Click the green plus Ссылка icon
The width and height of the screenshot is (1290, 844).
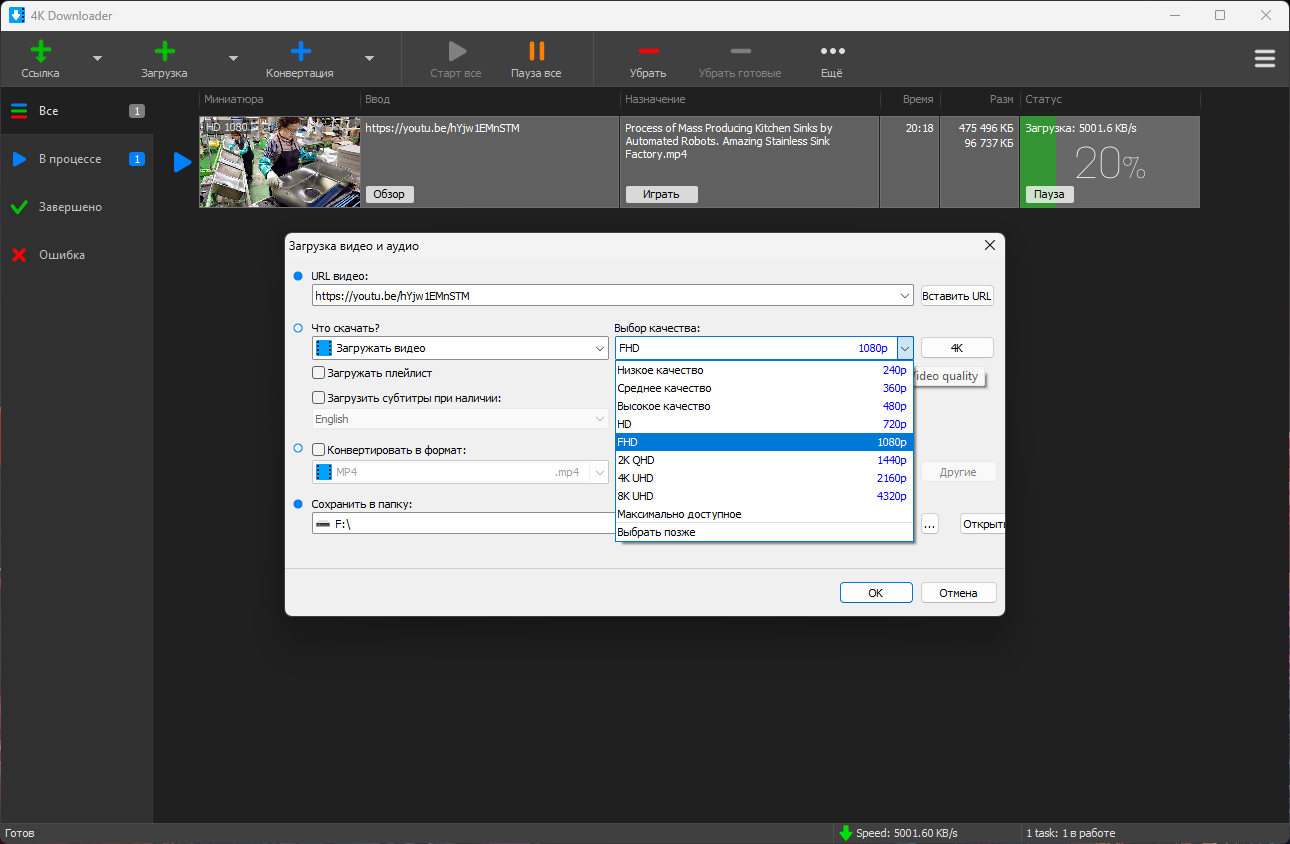[x=41, y=52]
